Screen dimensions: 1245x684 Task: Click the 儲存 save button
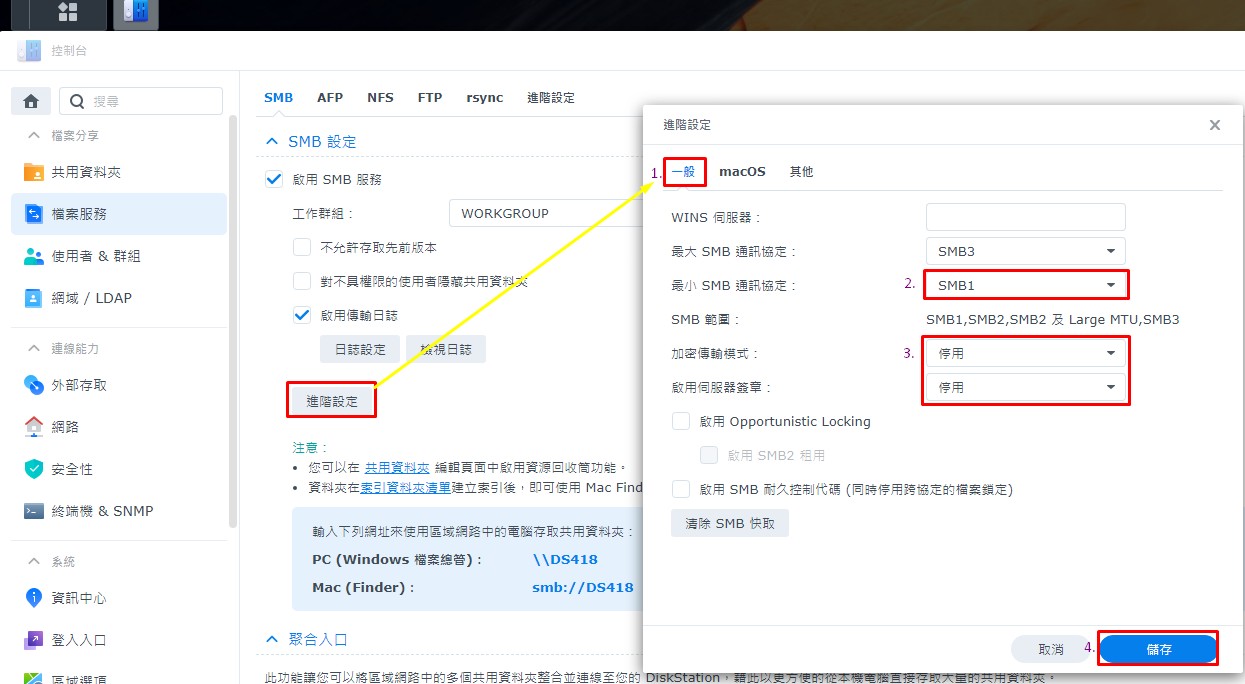pos(1158,649)
